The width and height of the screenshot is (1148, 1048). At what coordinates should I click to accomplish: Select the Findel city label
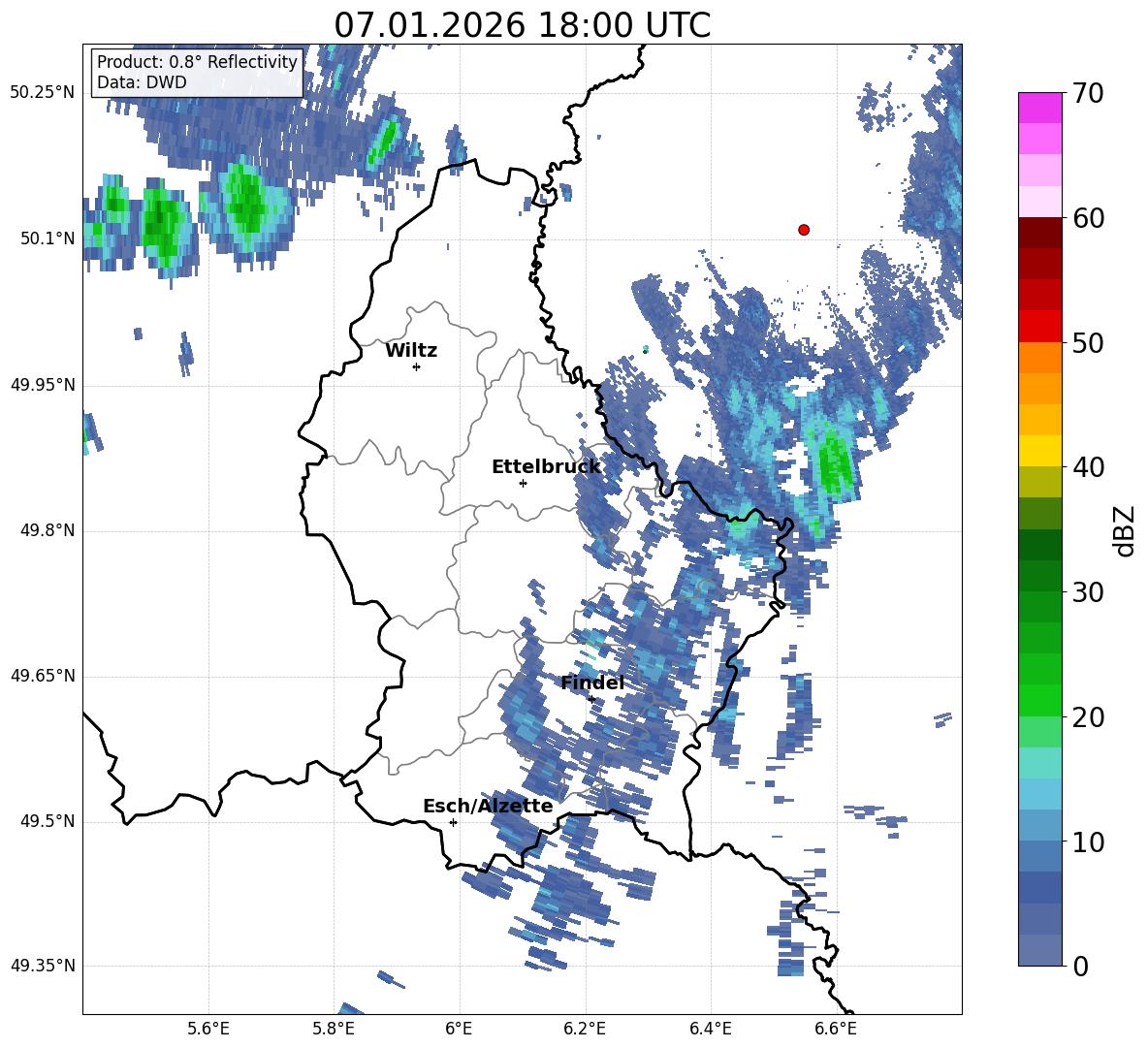pyautogui.click(x=592, y=683)
